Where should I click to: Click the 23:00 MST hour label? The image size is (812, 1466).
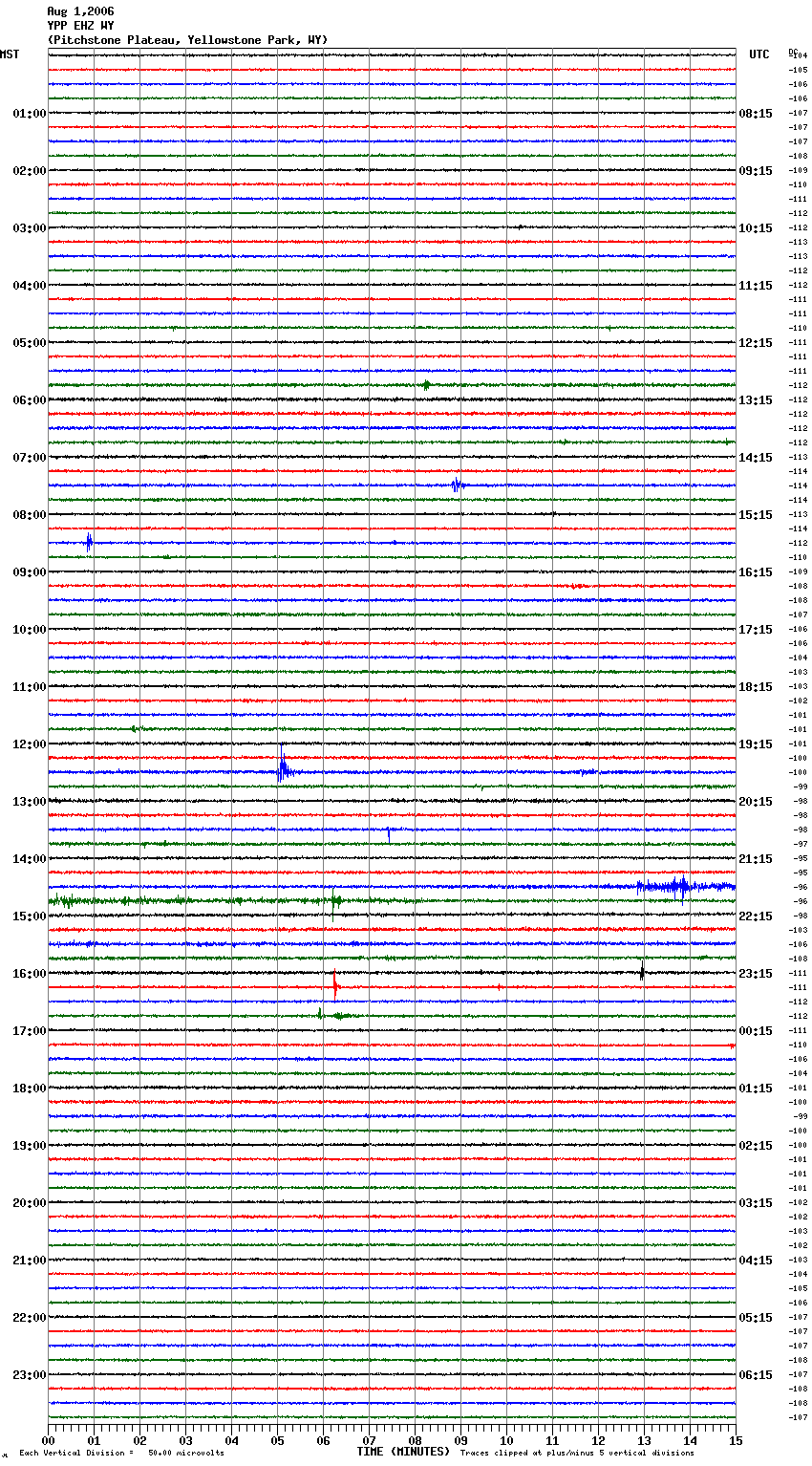click(x=30, y=1375)
